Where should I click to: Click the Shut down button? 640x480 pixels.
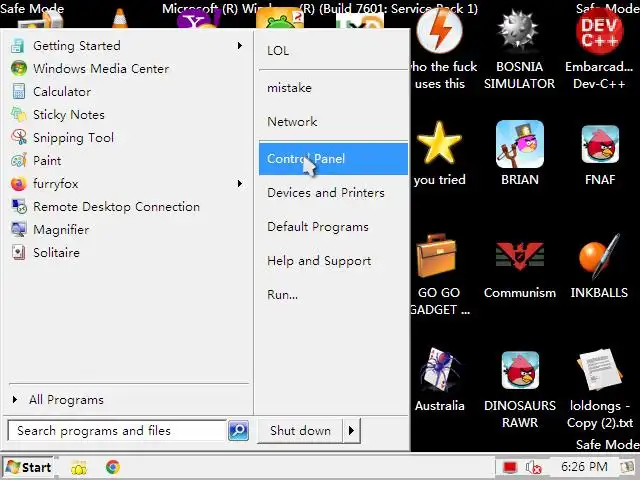(x=300, y=430)
